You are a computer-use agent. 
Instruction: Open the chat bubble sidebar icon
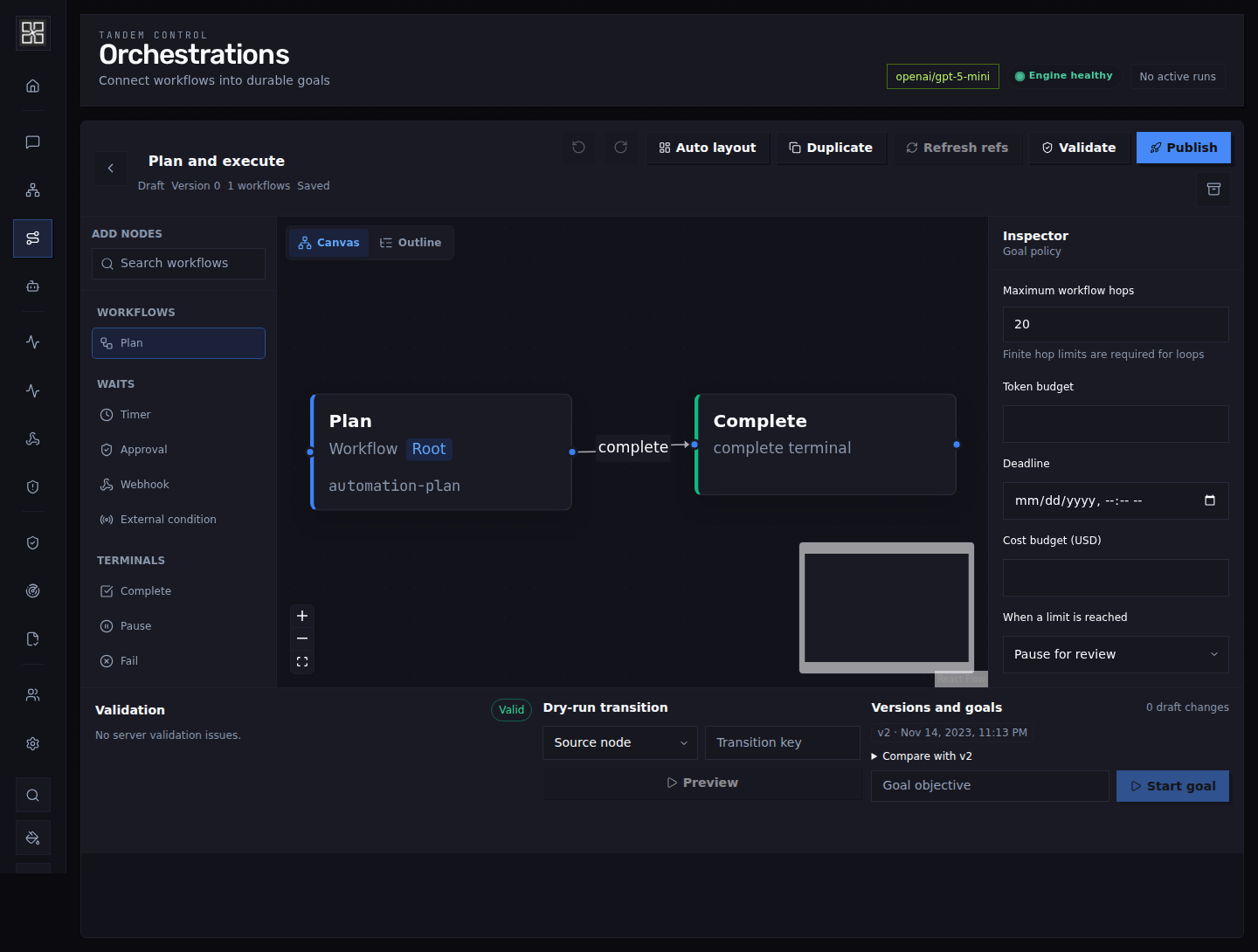point(32,141)
